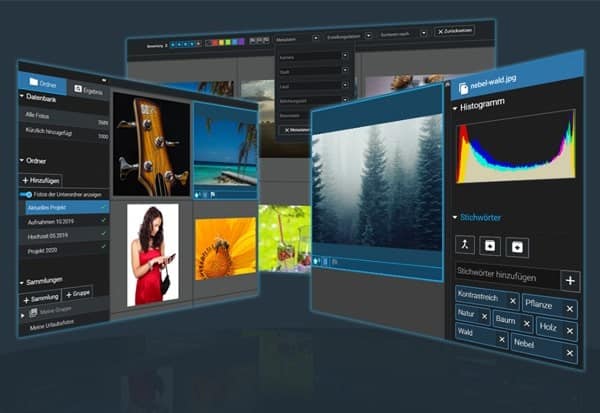Collapse the Sammlungen section

click(22, 283)
